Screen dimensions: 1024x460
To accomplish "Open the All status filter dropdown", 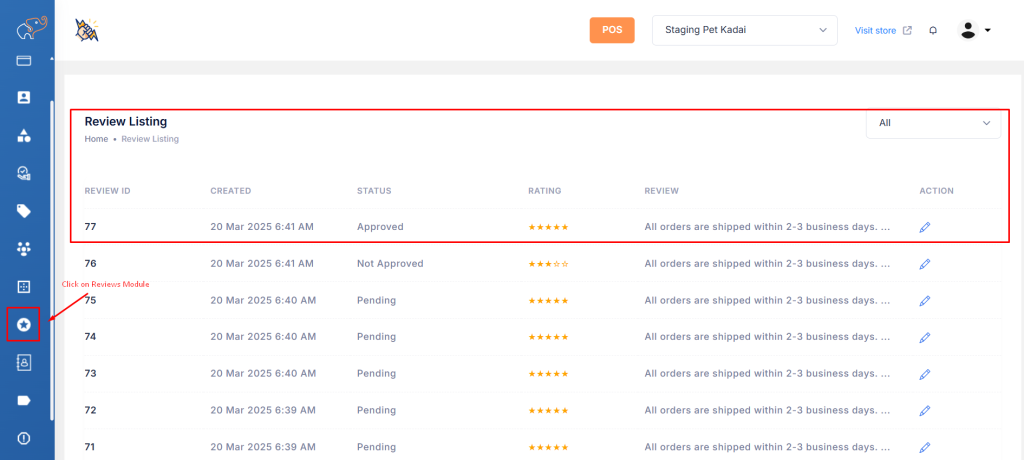I will point(933,123).
